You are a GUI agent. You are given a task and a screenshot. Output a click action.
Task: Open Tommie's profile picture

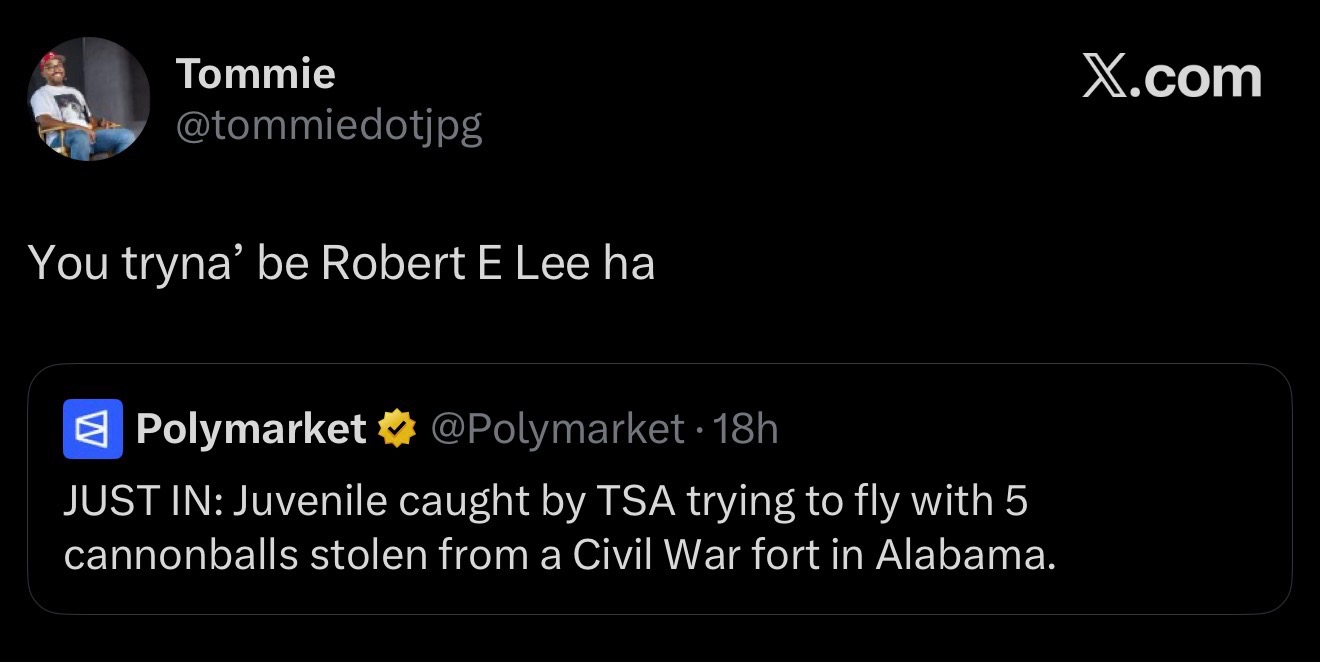pos(88,99)
